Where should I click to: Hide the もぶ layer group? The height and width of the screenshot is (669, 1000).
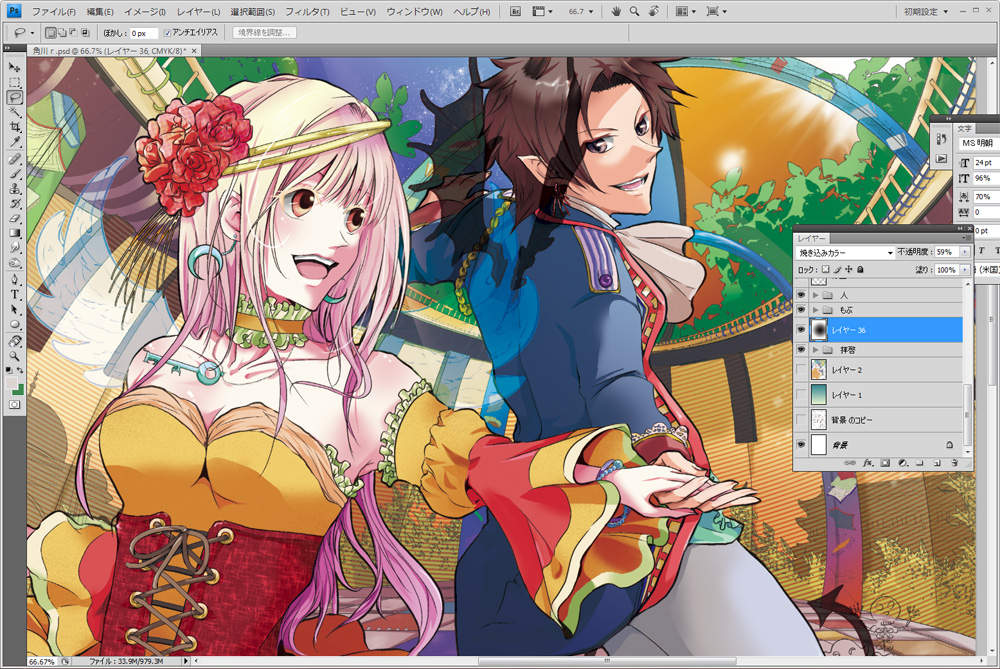(x=801, y=310)
